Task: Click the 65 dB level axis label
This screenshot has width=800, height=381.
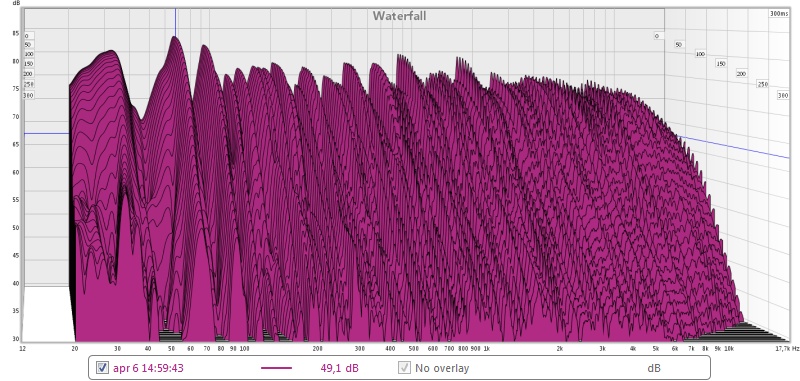Action: (16, 145)
